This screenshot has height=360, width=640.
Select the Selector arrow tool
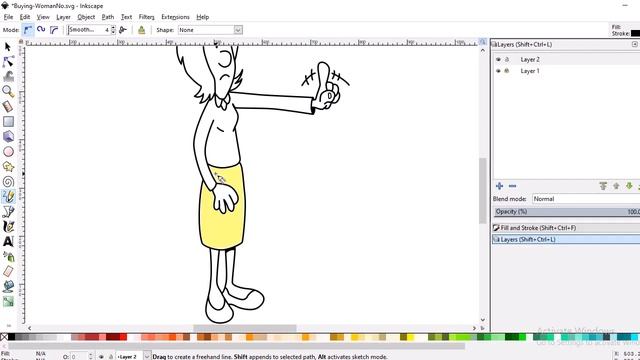tap(8, 47)
